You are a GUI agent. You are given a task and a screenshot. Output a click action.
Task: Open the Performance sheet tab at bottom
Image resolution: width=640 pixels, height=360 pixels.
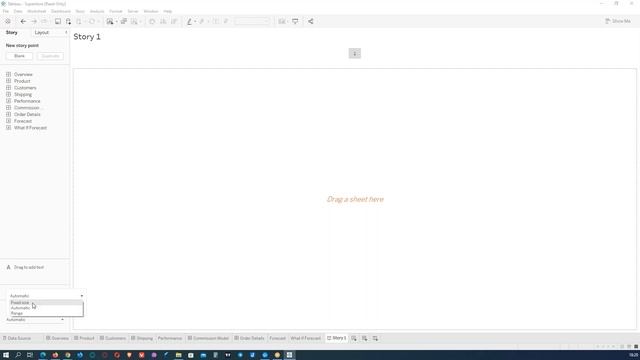pyautogui.click(x=170, y=338)
